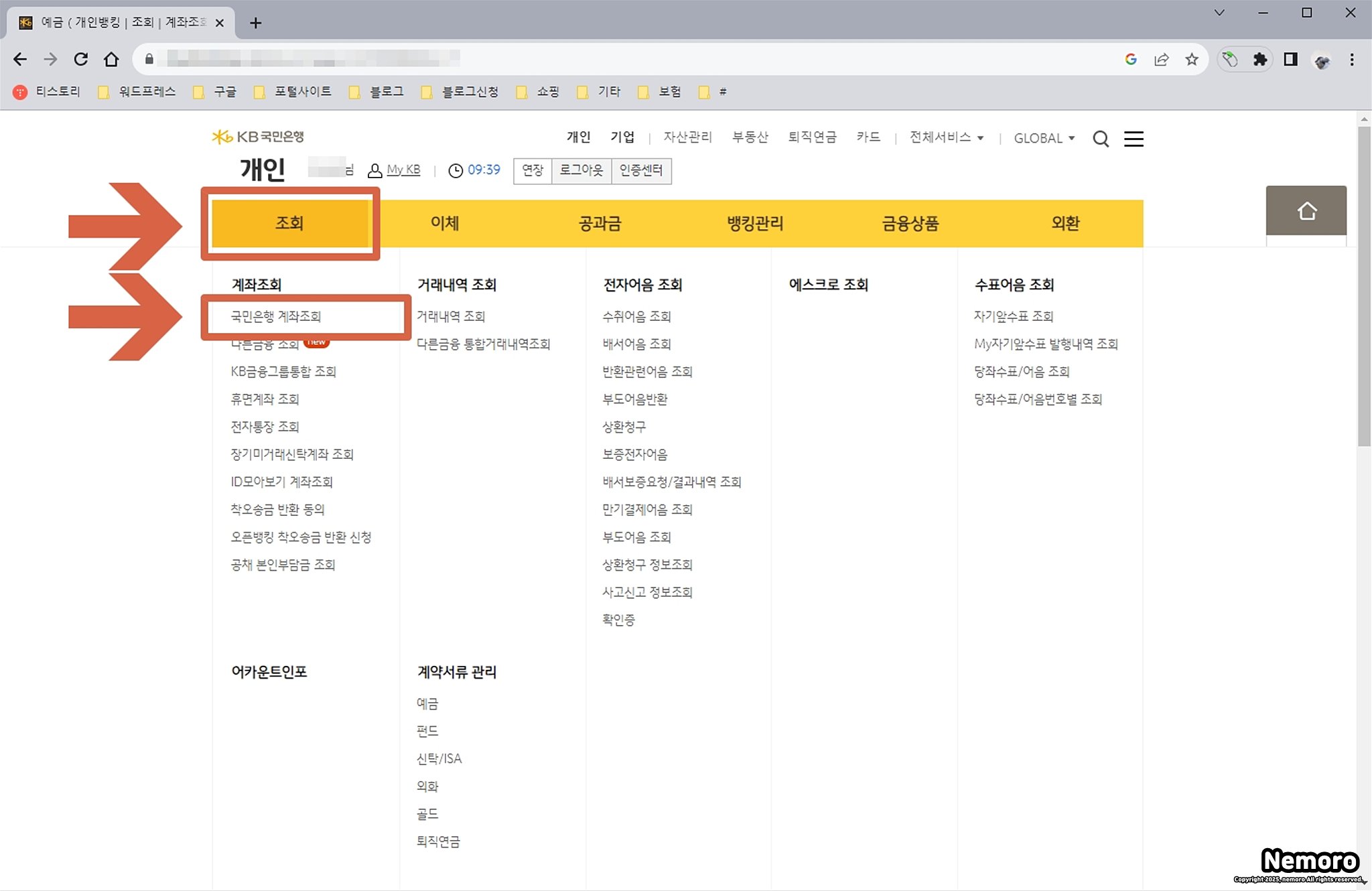Viewport: 1372px width, 891px height.
Task: Click the brown home quick button
Action: pos(1306,211)
